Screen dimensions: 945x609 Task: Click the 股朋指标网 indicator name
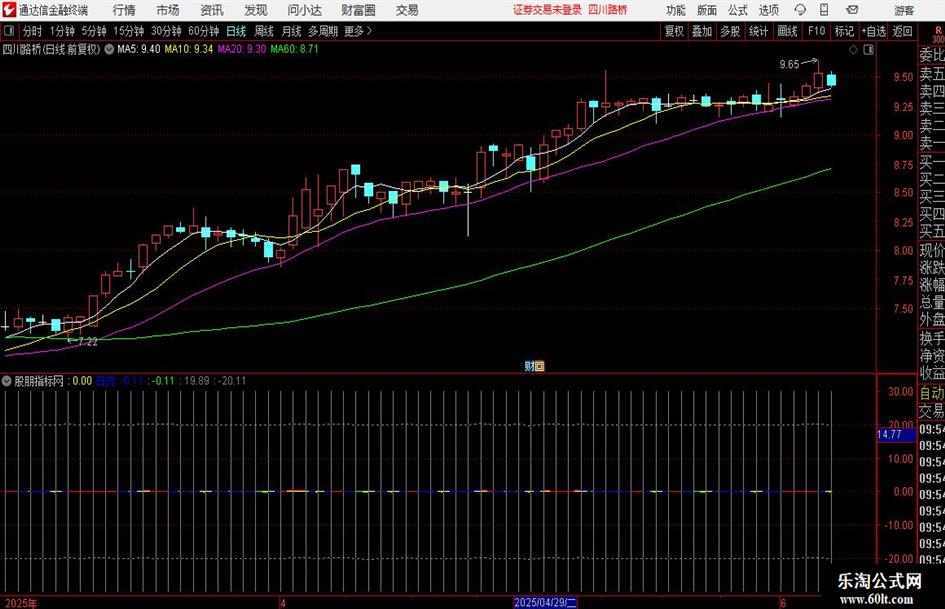(39, 381)
